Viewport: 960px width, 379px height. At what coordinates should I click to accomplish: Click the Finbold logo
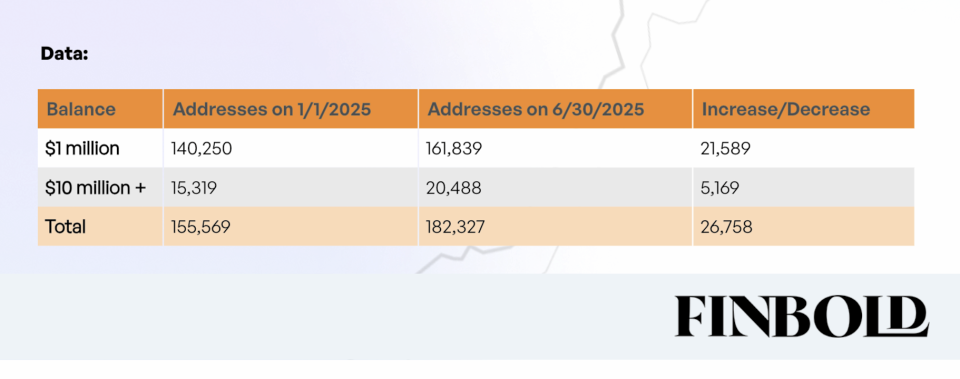pyautogui.click(x=802, y=316)
